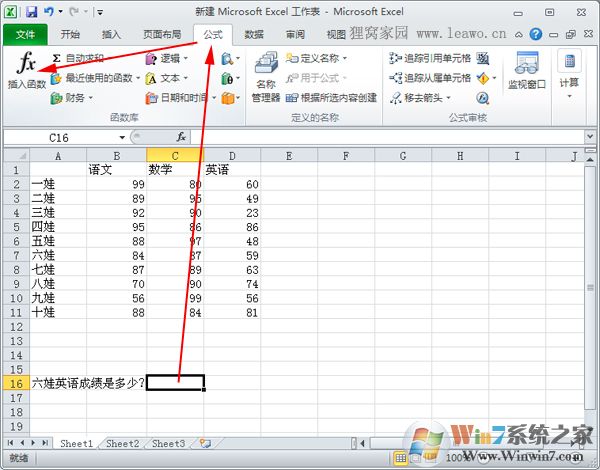The width and height of the screenshot is (600, 470).
Task: Select cell 六娃英语成绩是多少?
Action: coord(88,383)
